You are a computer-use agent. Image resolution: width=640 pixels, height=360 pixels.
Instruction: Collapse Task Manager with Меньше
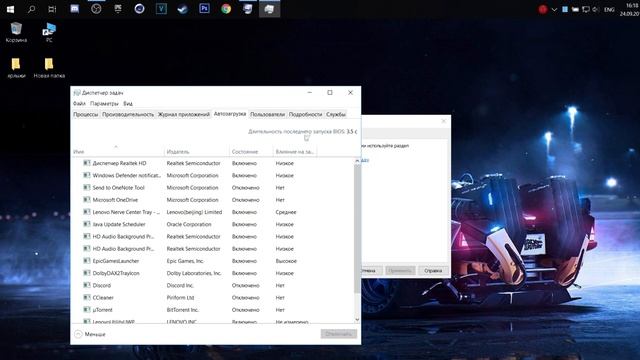(x=90, y=334)
